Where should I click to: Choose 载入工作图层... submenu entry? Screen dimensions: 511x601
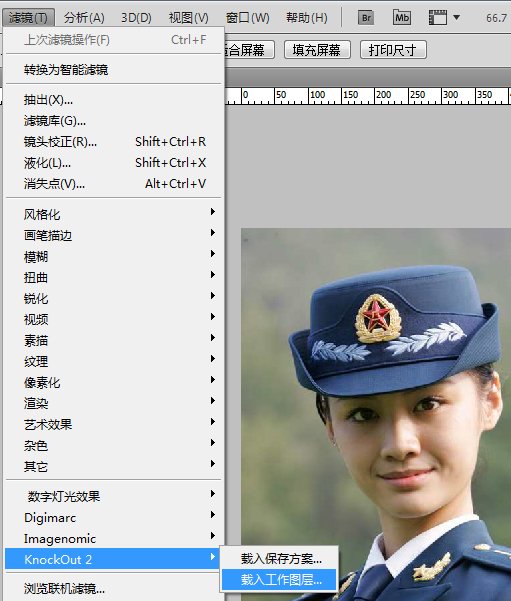coord(280,579)
